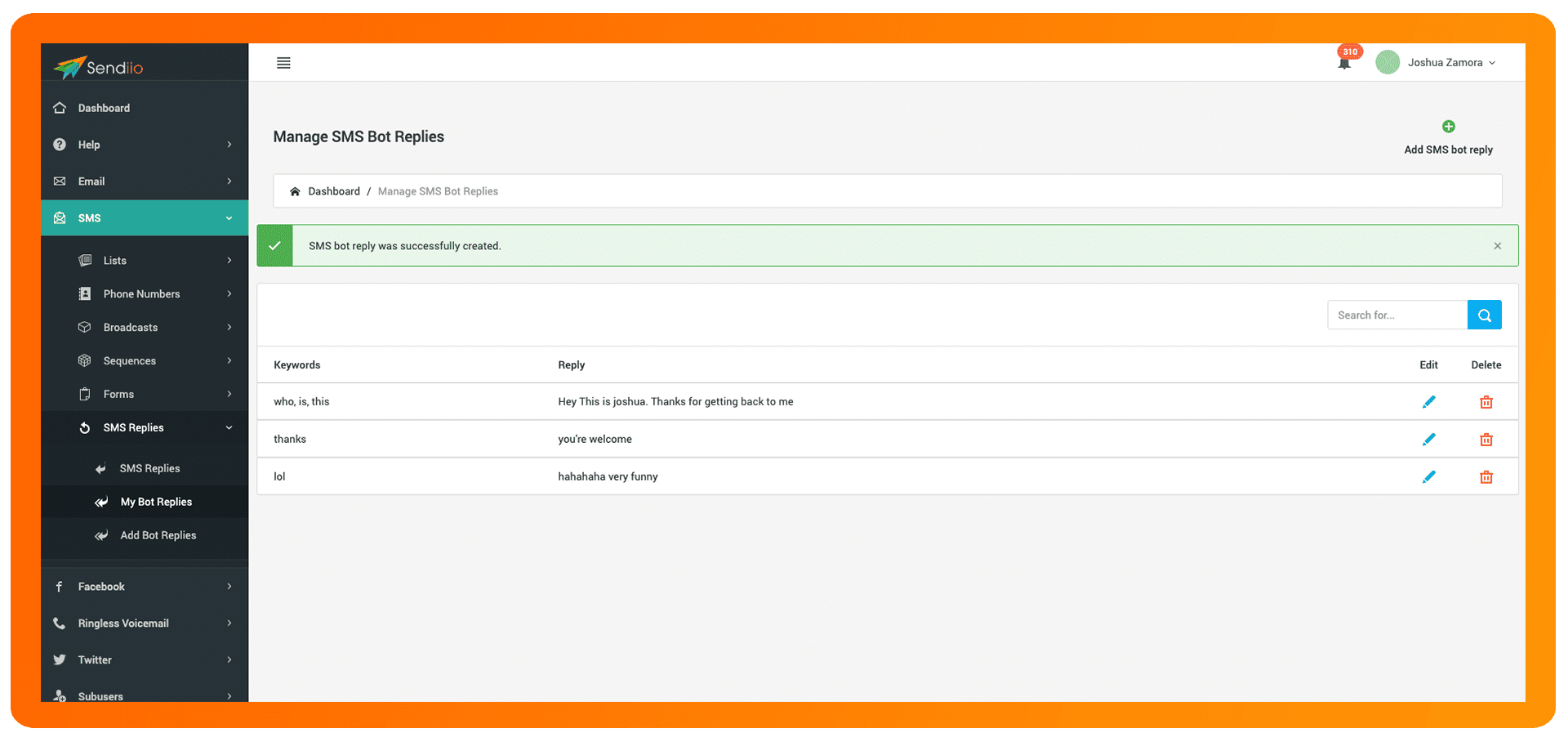
Task: Click the Search for... input field
Action: point(1396,315)
